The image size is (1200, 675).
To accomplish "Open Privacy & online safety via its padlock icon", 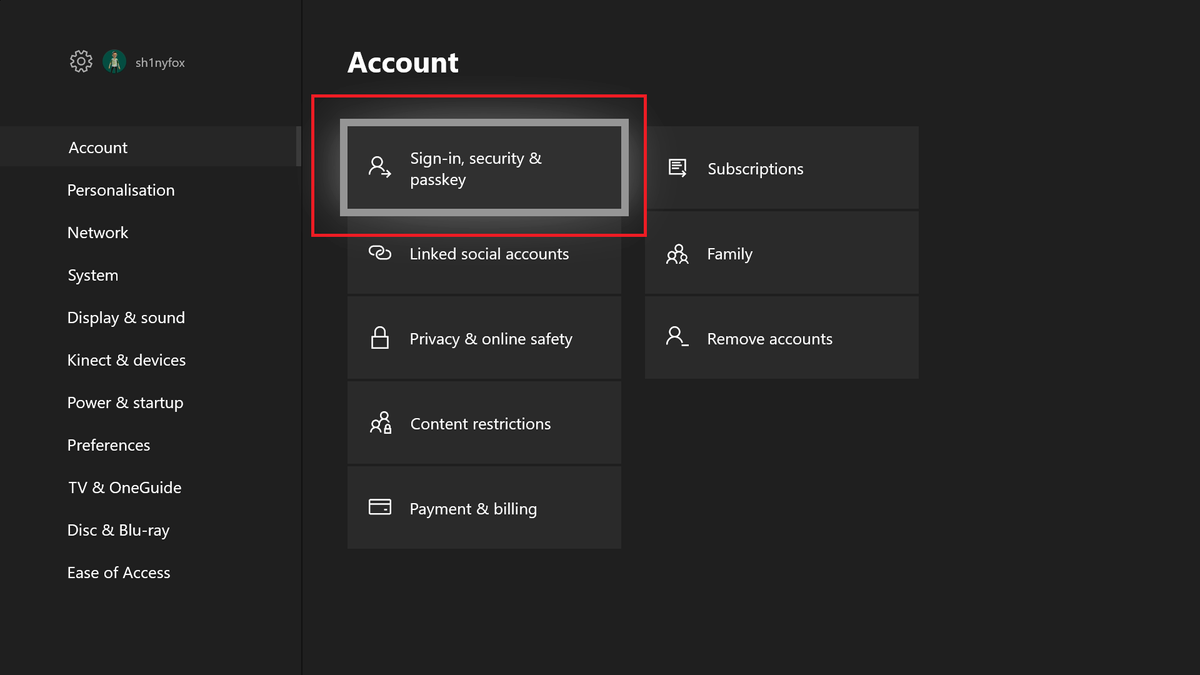I will [x=380, y=338].
